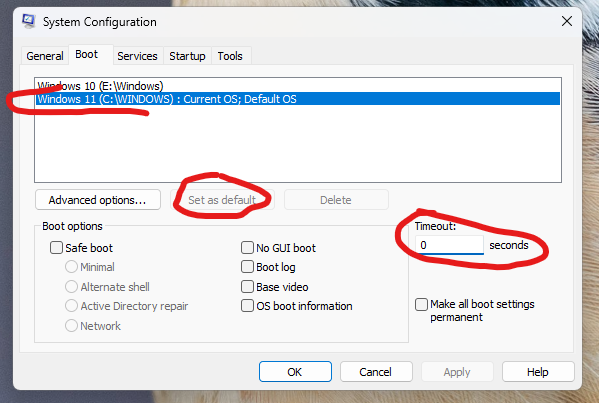Open Advanced options for boot
Viewport: 599px width, 403px height.
click(98, 200)
